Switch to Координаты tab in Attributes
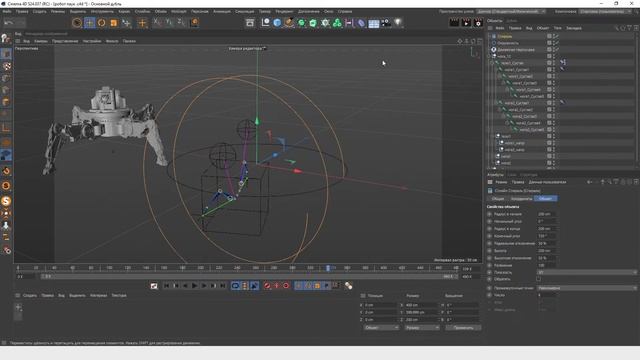This screenshot has width=640, height=360. tap(521, 199)
